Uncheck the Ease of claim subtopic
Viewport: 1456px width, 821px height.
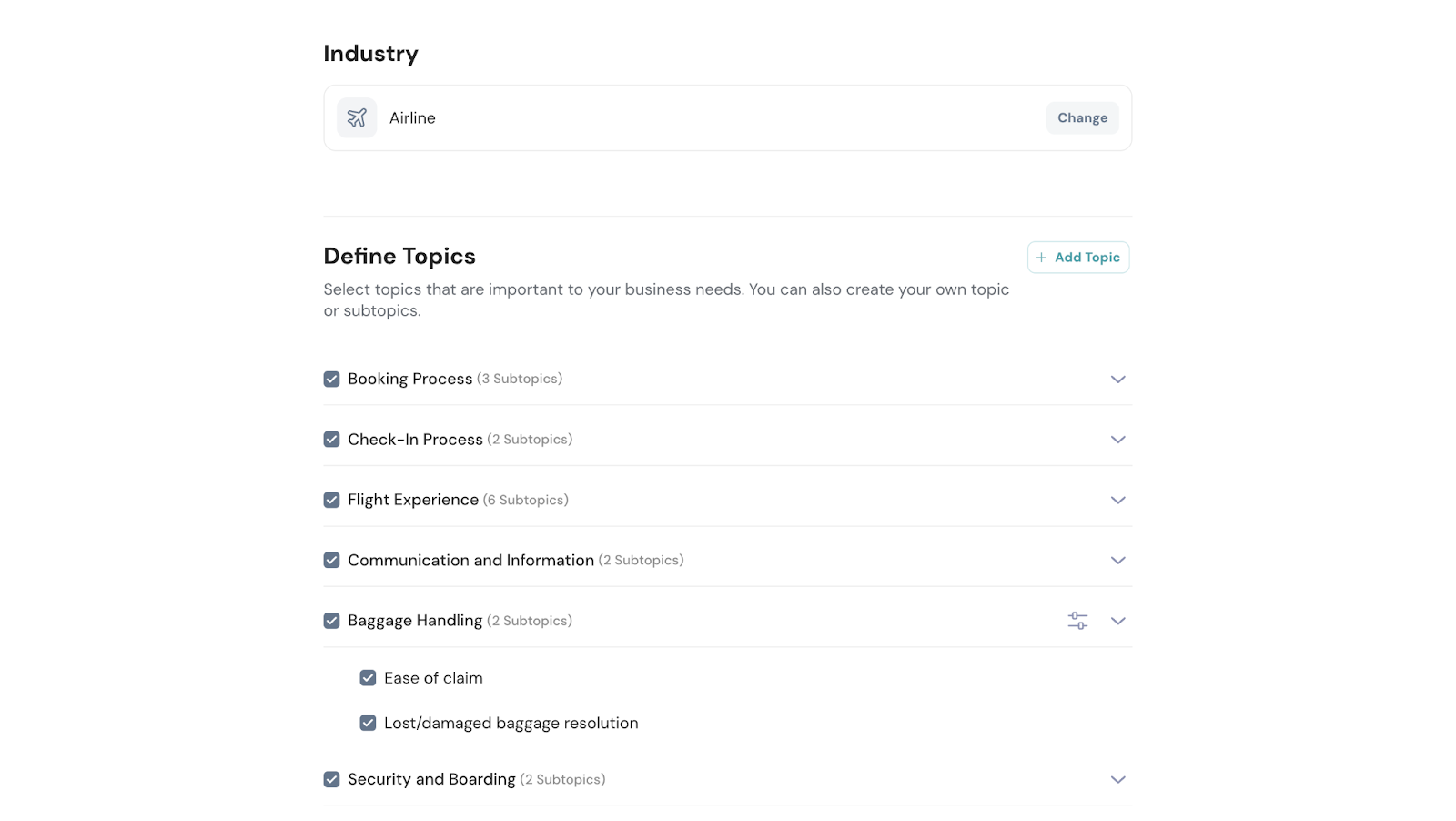(x=368, y=678)
